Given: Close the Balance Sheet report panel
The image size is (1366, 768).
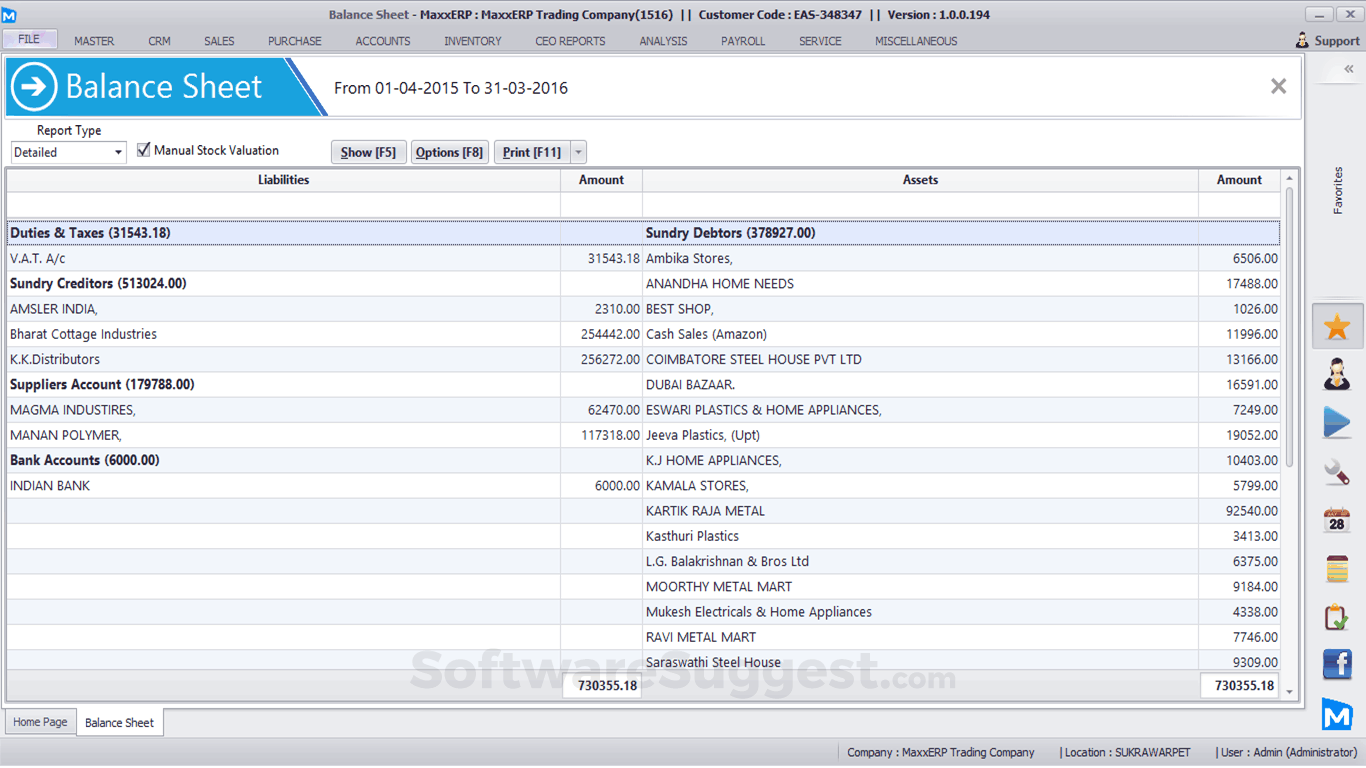Looking at the screenshot, I should [1278, 87].
